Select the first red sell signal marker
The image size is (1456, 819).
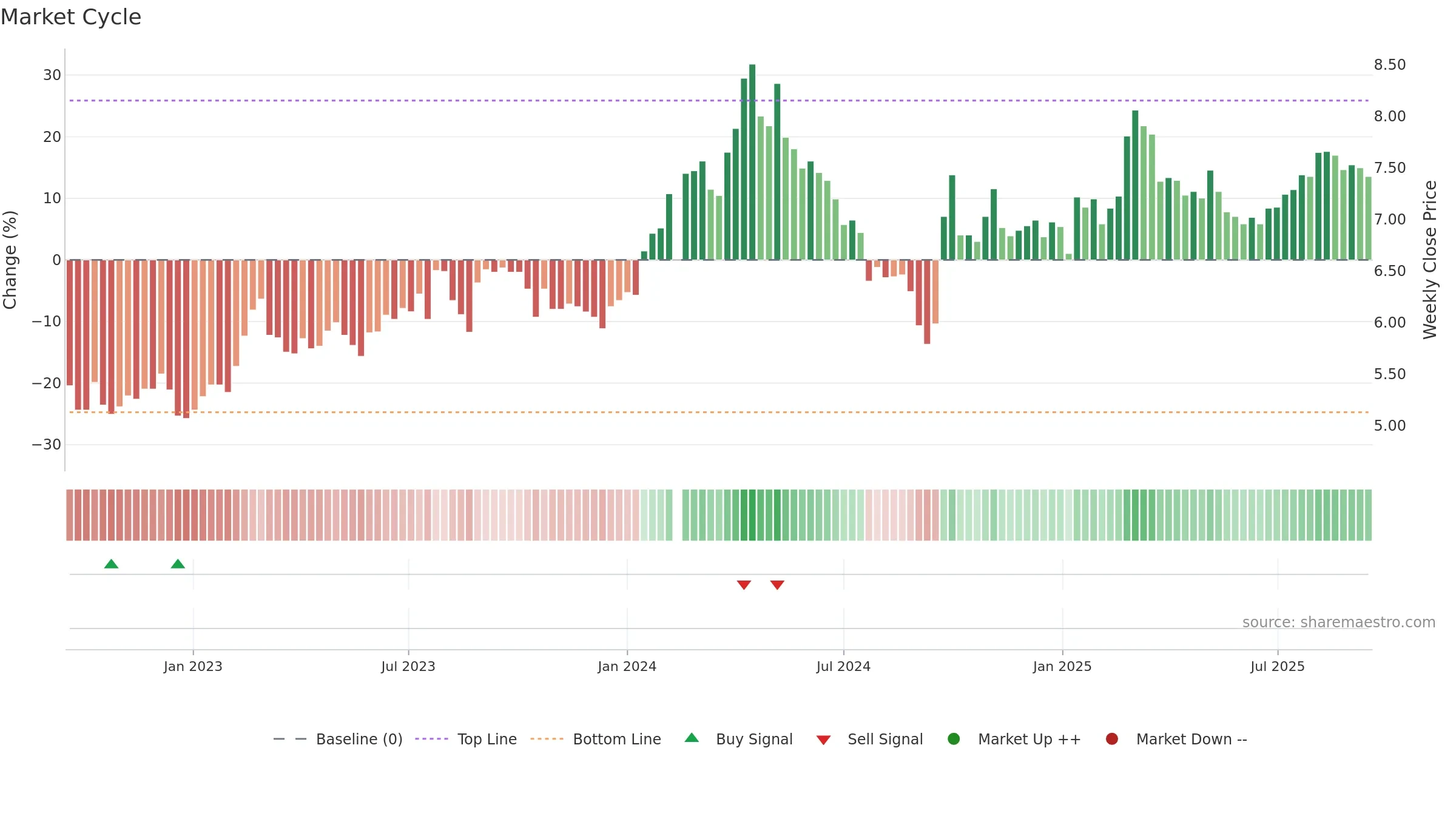(x=744, y=585)
